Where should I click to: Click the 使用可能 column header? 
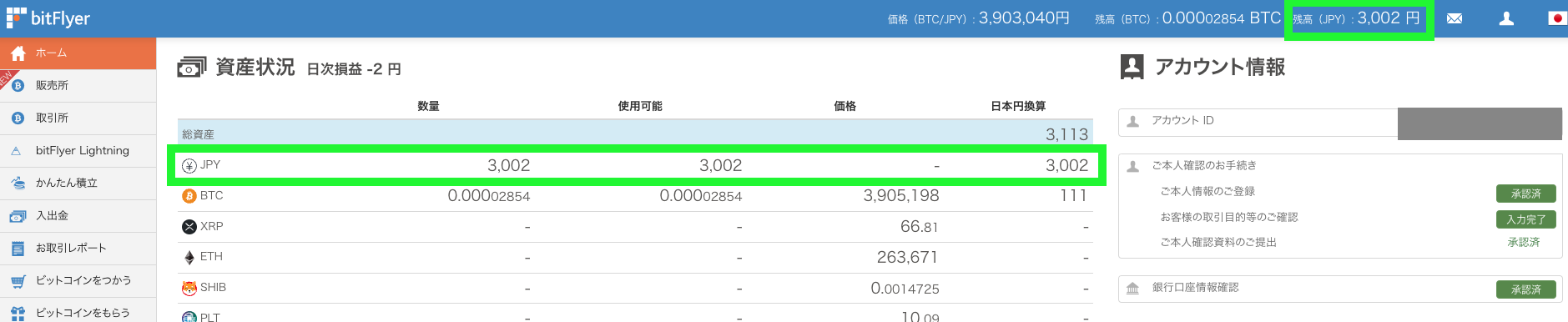pyautogui.click(x=640, y=106)
